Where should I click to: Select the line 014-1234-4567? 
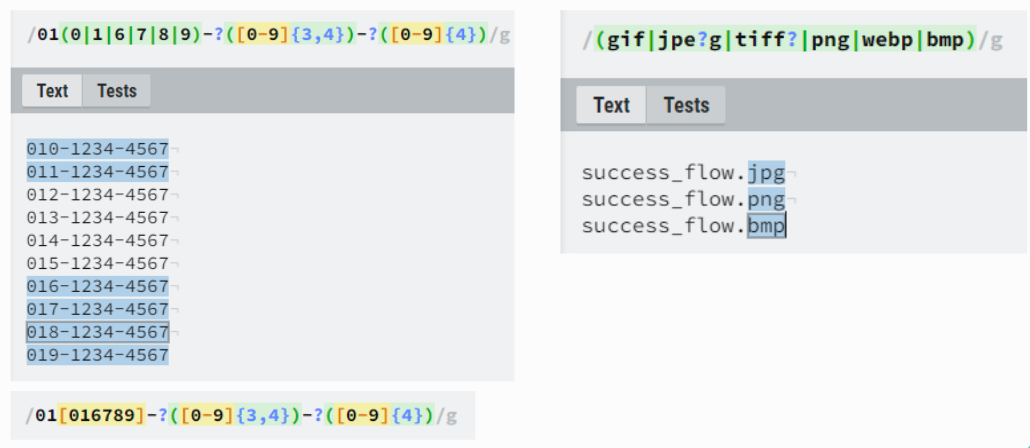coord(98,240)
